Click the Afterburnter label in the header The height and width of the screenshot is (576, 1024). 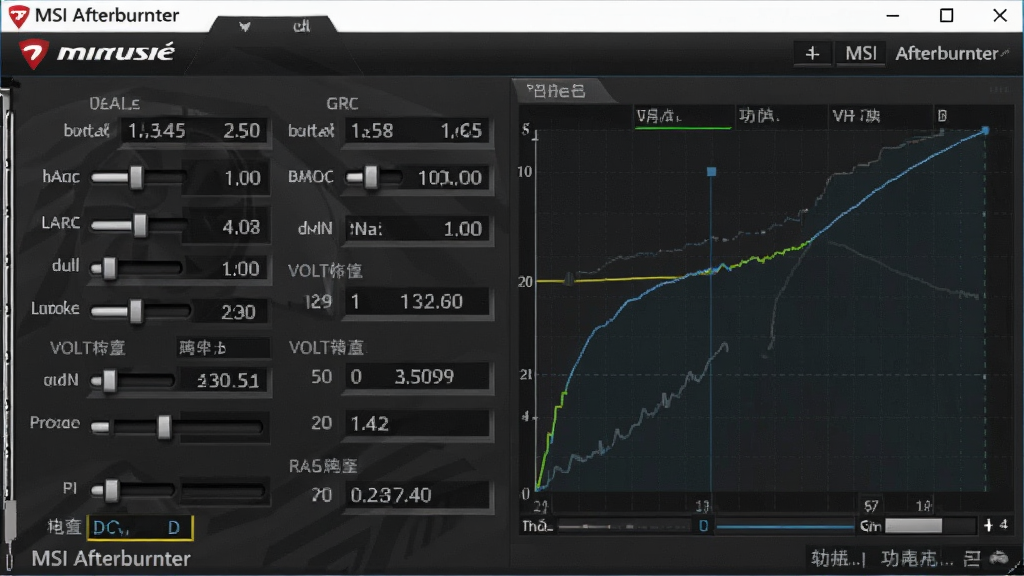pos(947,54)
